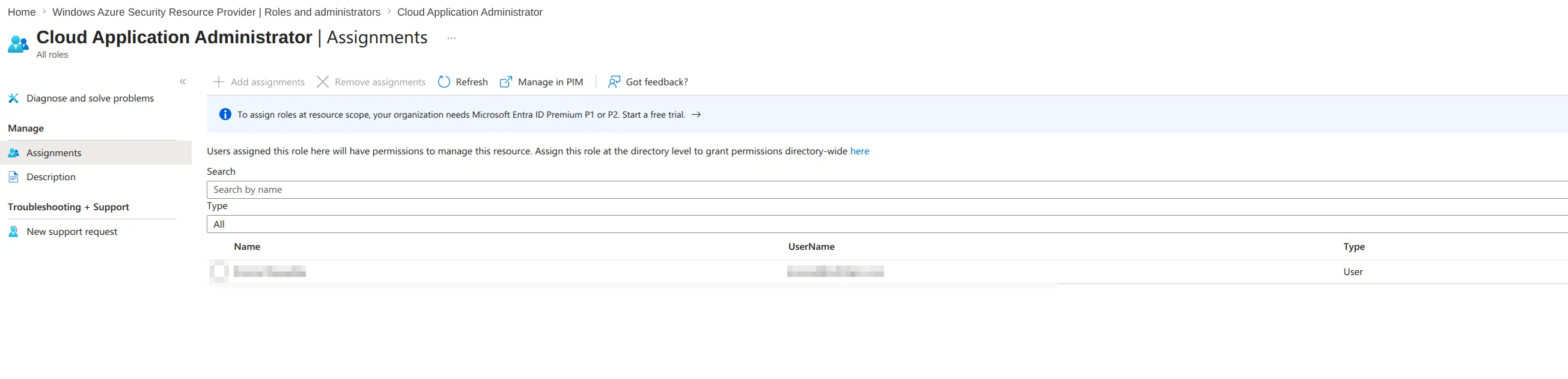
Task: Go to the Home breadcrumb
Action: pyautogui.click(x=21, y=12)
